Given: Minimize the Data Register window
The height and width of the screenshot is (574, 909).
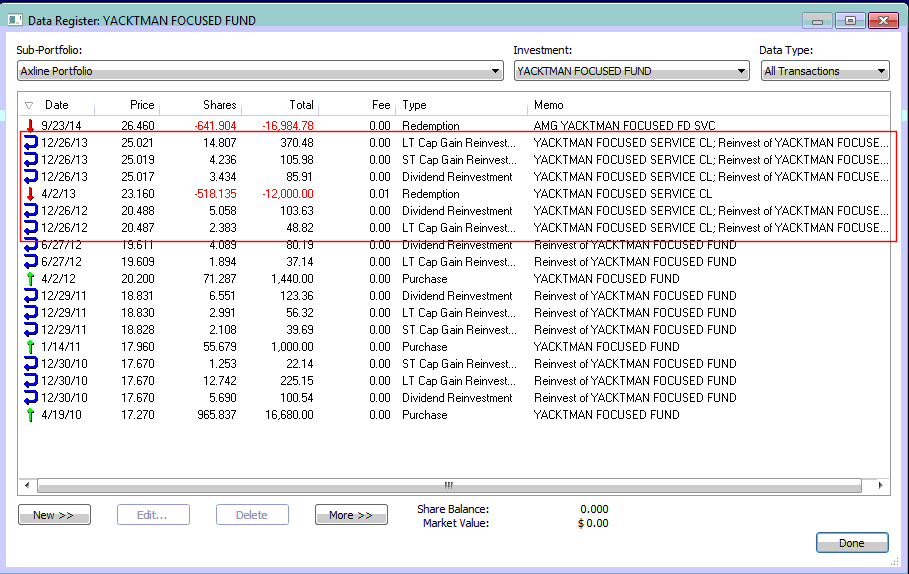Looking at the screenshot, I should 817,20.
